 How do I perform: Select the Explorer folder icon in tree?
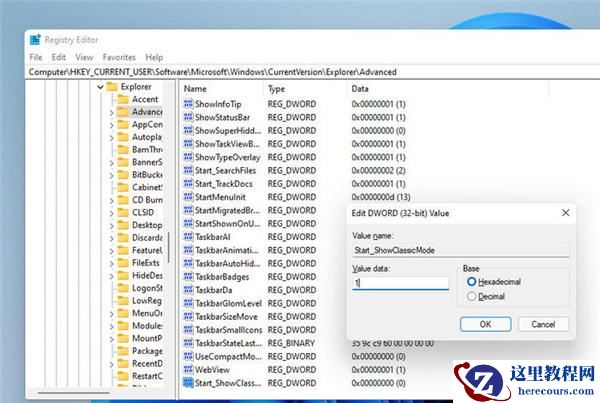point(112,87)
